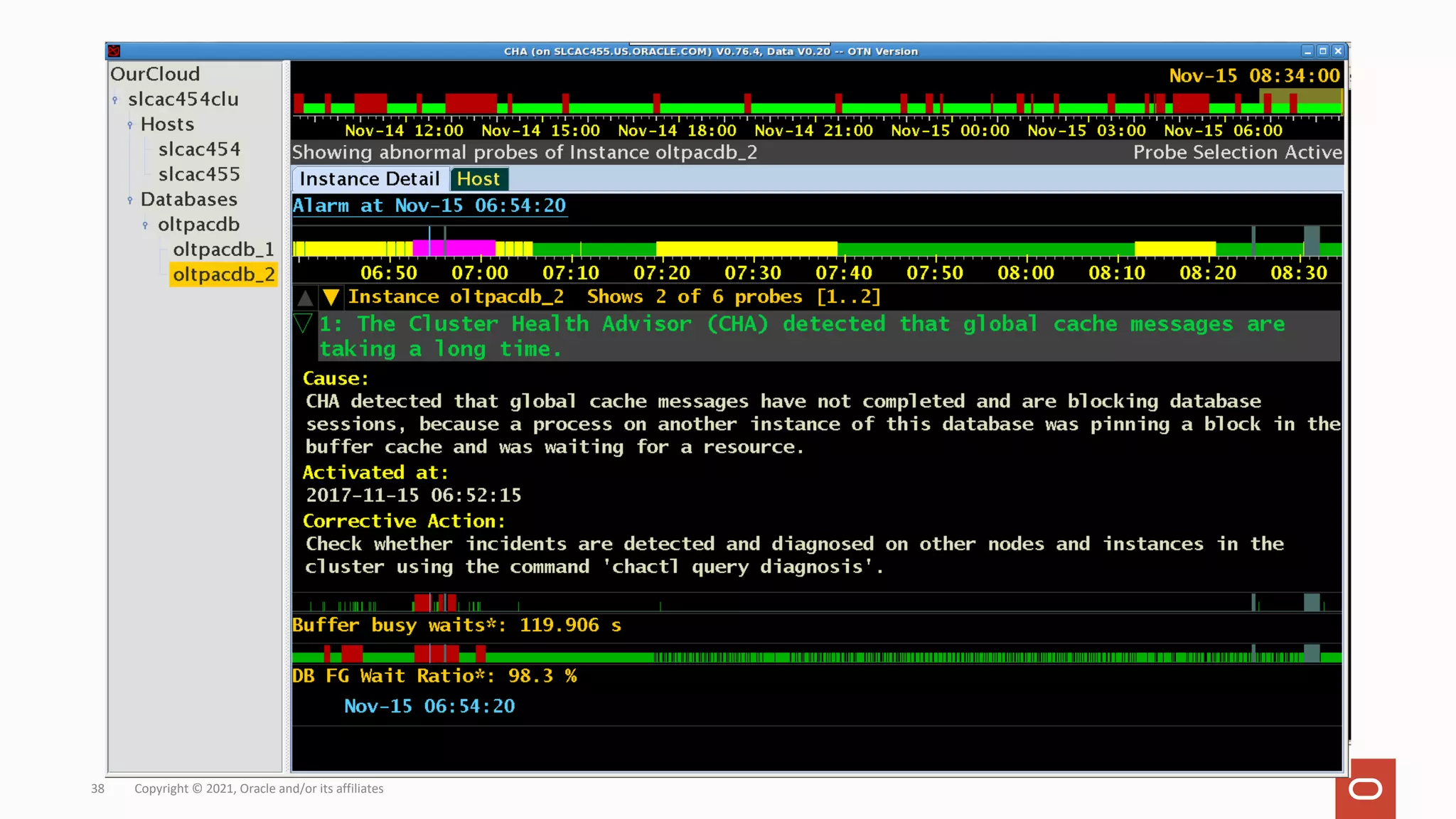The width and height of the screenshot is (1456, 819).
Task: Minimize the CHA window
Action: click(x=1307, y=51)
